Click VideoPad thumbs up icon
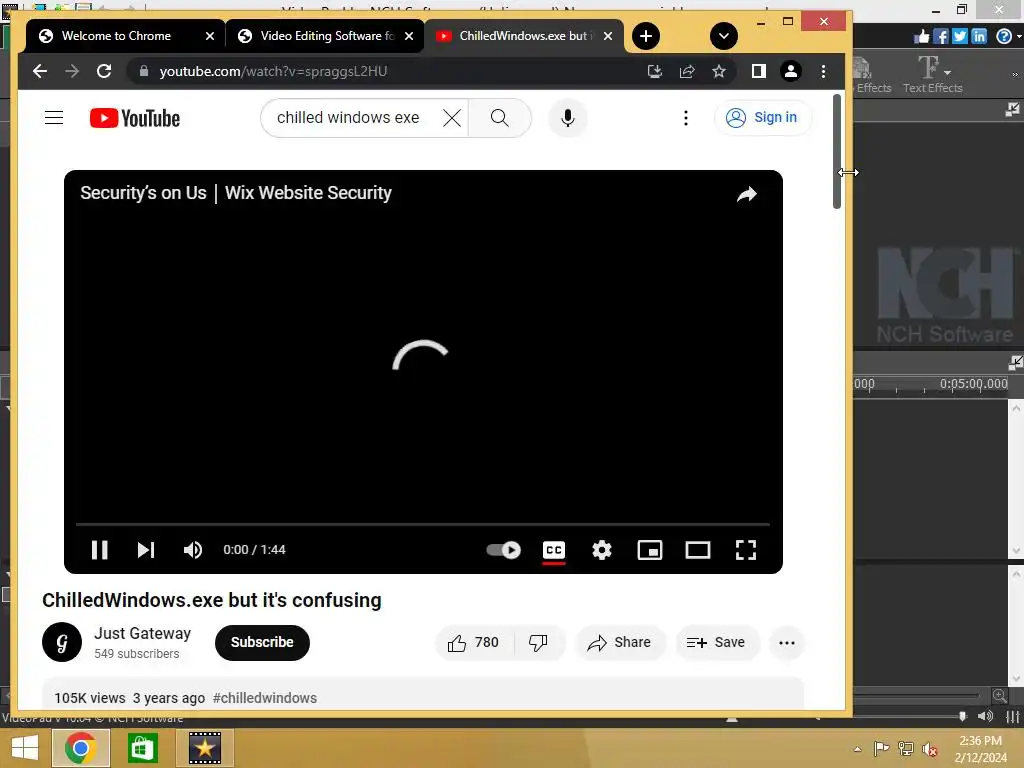Screen dimensions: 1024x768 tap(921, 37)
